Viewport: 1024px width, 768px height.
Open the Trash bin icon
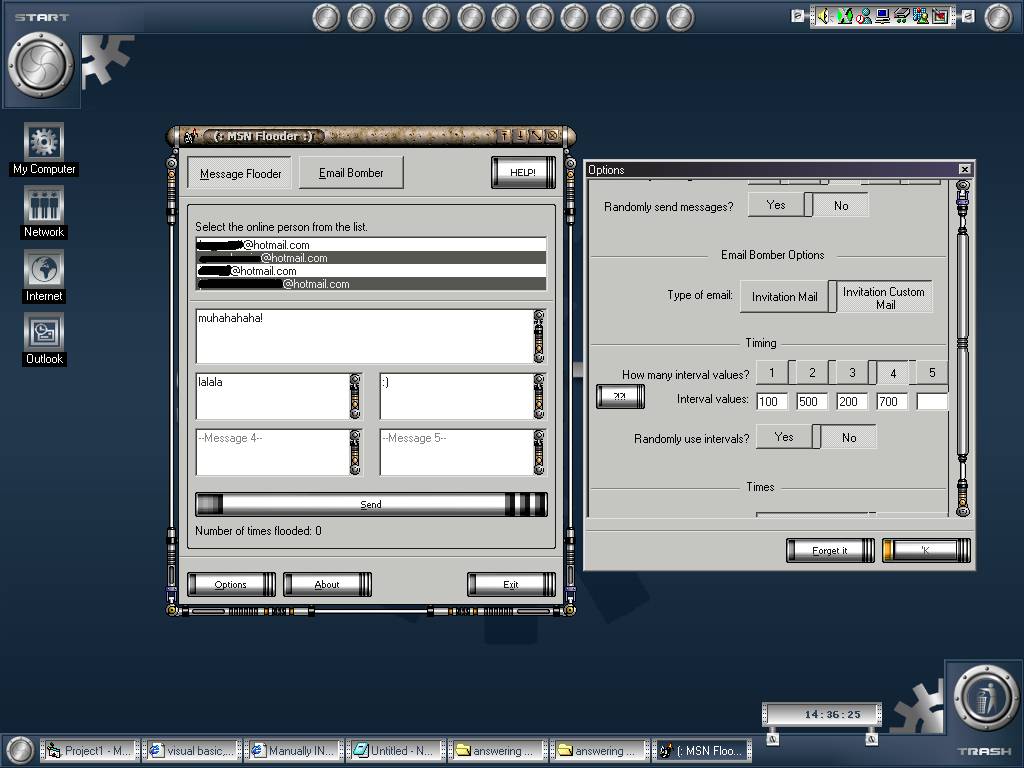986,699
